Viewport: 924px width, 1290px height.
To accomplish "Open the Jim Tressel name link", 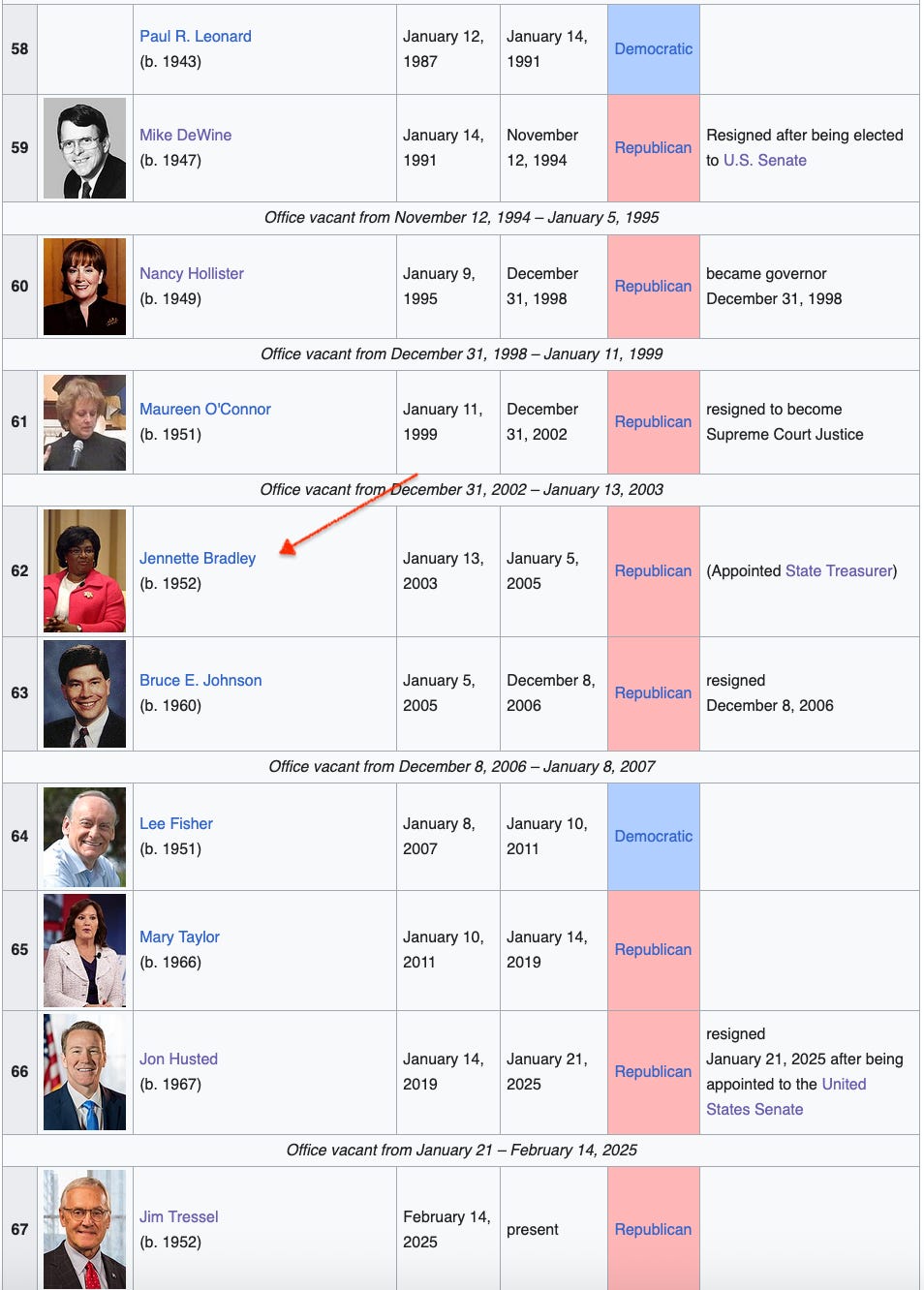I will point(179,1216).
